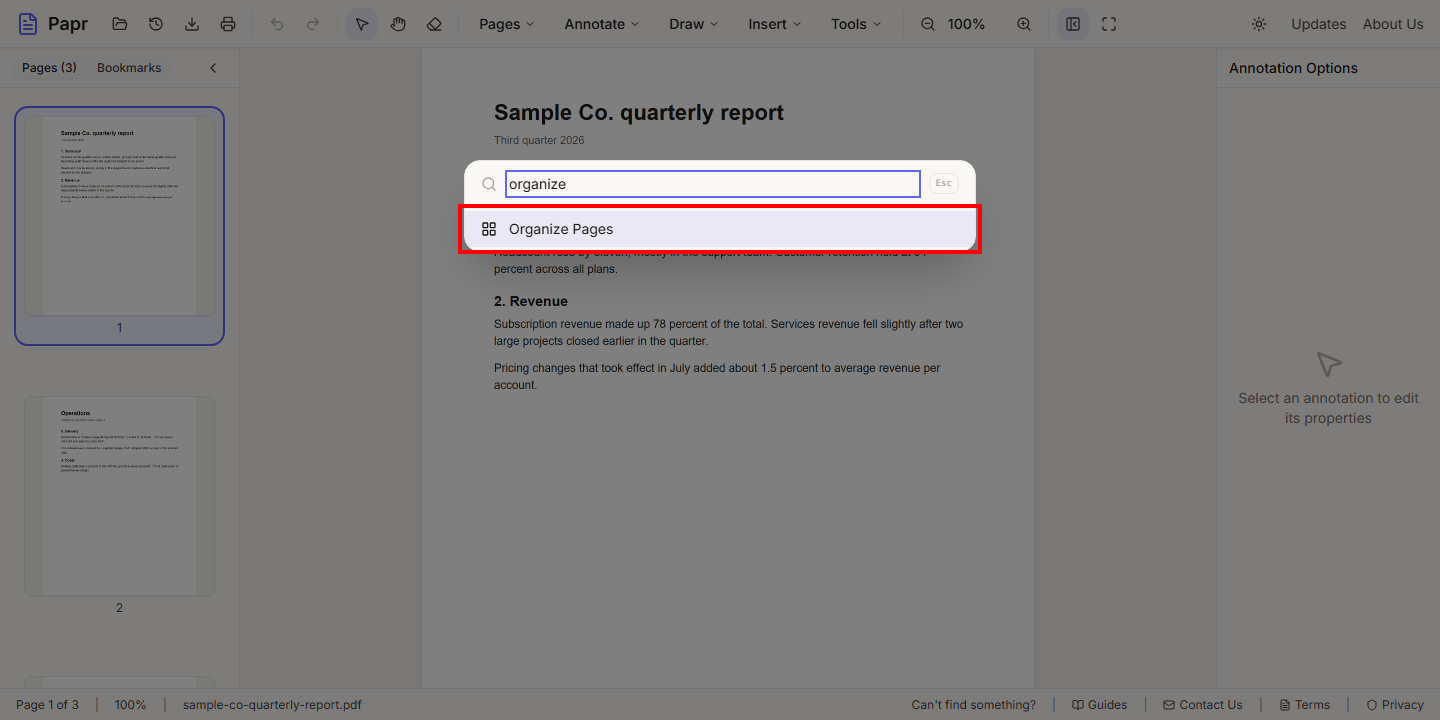Image resolution: width=1440 pixels, height=720 pixels.
Task: Open version history clock icon
Action: (x=156, y=24)
